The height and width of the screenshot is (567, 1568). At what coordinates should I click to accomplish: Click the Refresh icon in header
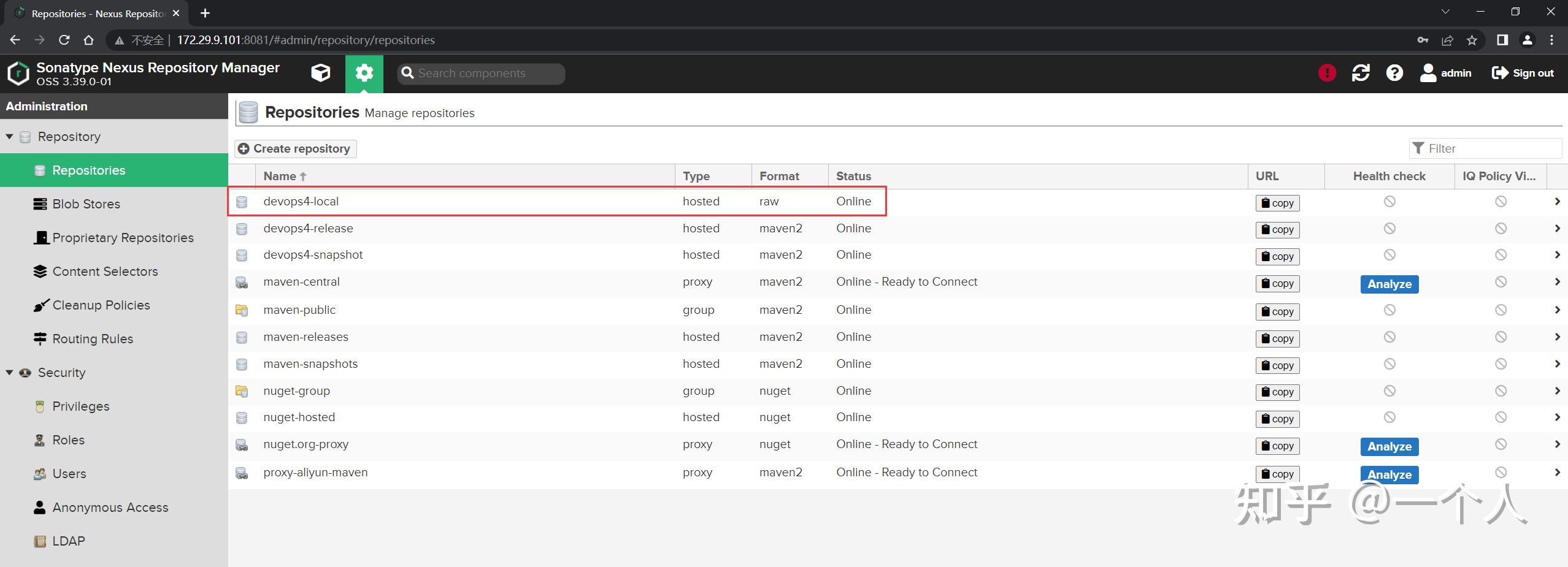pyautogui.click(x=1361, y=74)
